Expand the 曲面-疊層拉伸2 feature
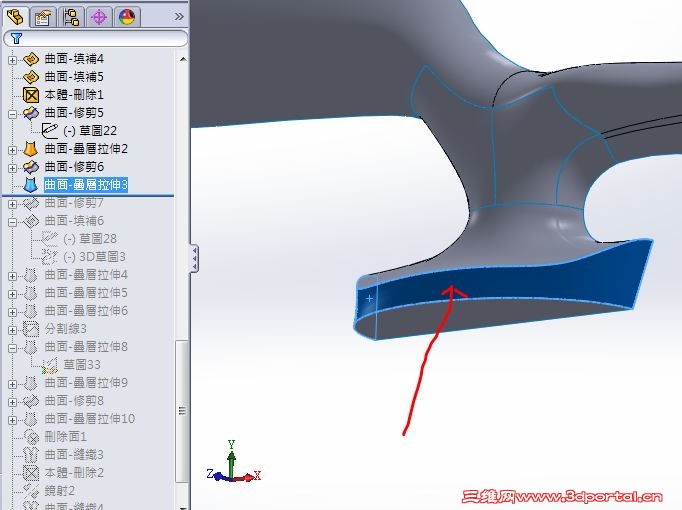682x510 pixels. 12,150
